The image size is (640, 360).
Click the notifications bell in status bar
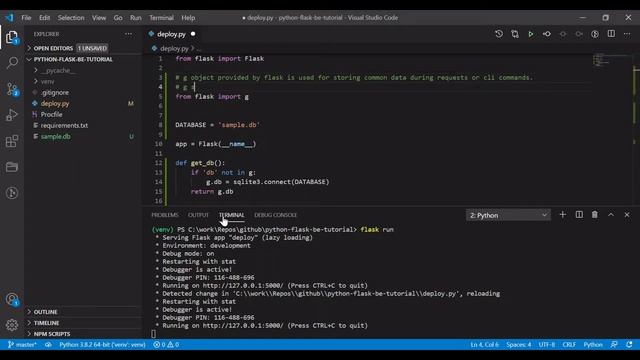coord(629,344)
